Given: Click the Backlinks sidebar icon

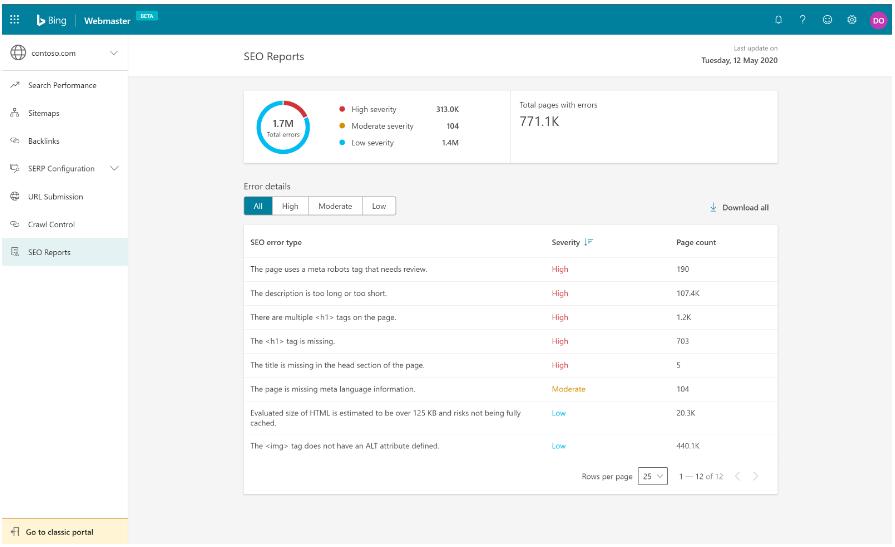Looking at the screenshot, I should pos(15,140).
